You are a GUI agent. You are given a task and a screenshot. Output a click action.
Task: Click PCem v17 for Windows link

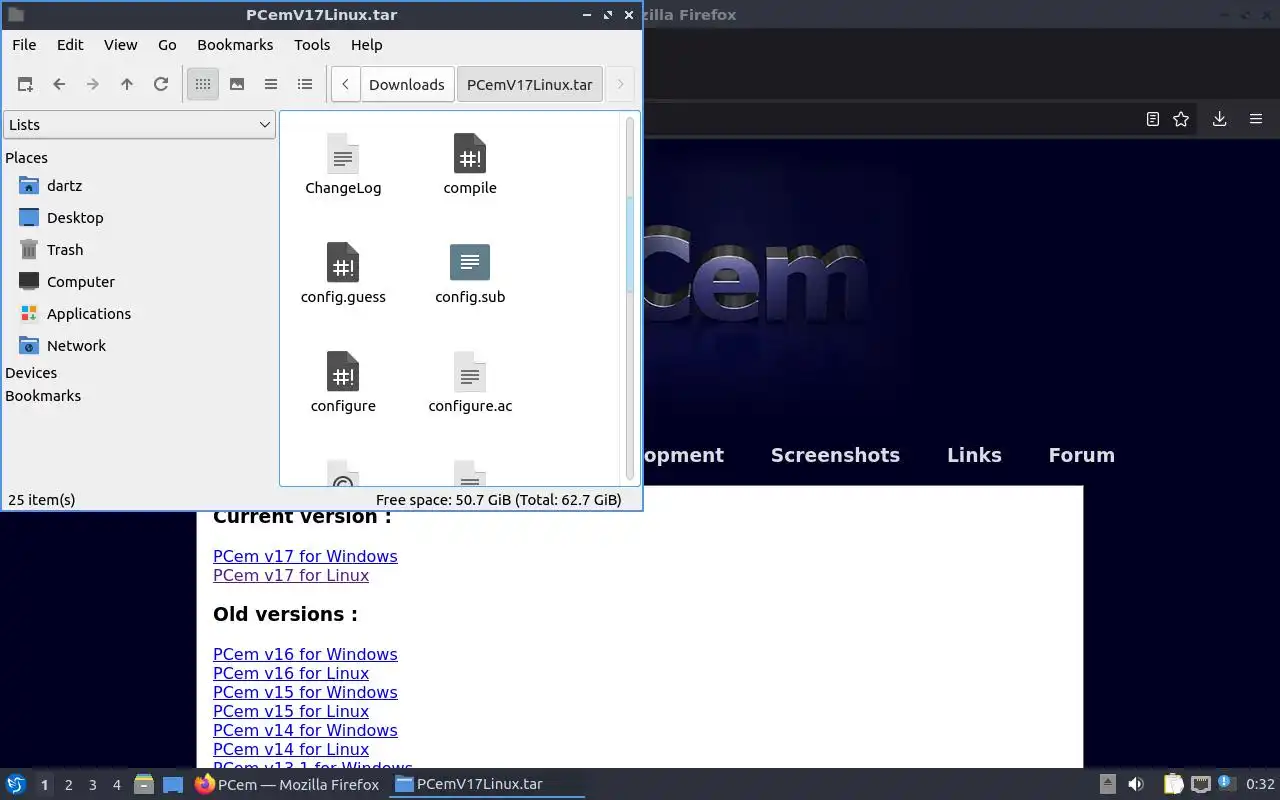(305, 556)
